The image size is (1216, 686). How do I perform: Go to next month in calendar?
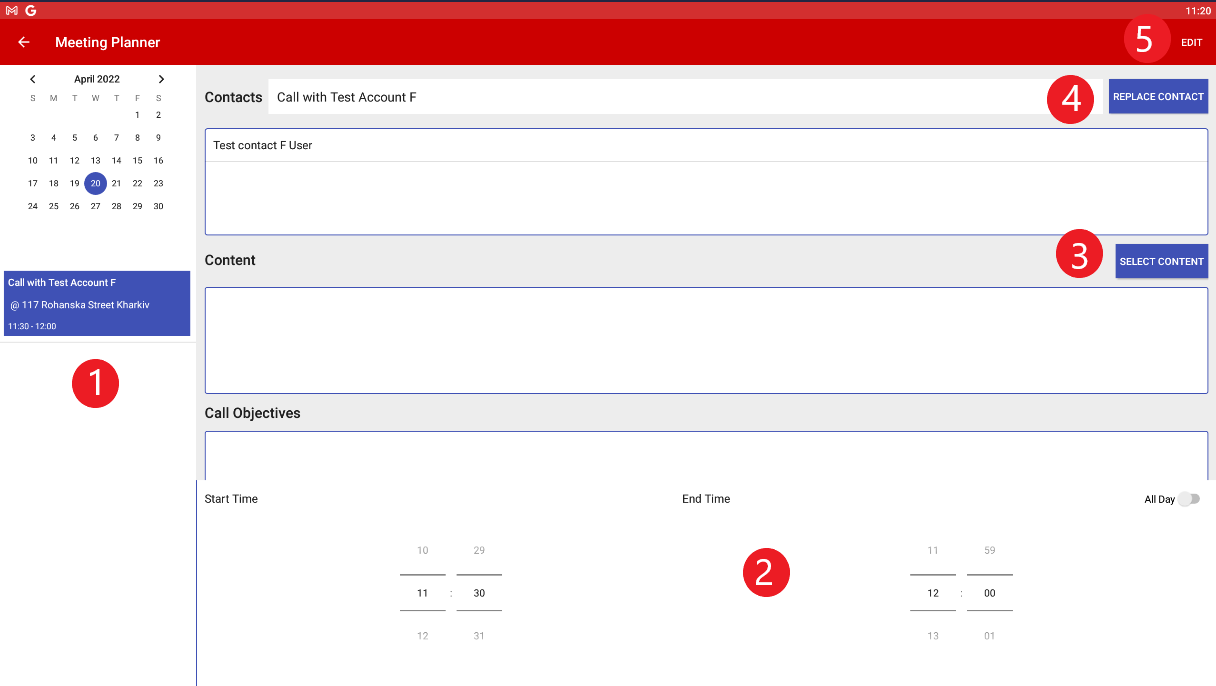[x=161, y=79]
